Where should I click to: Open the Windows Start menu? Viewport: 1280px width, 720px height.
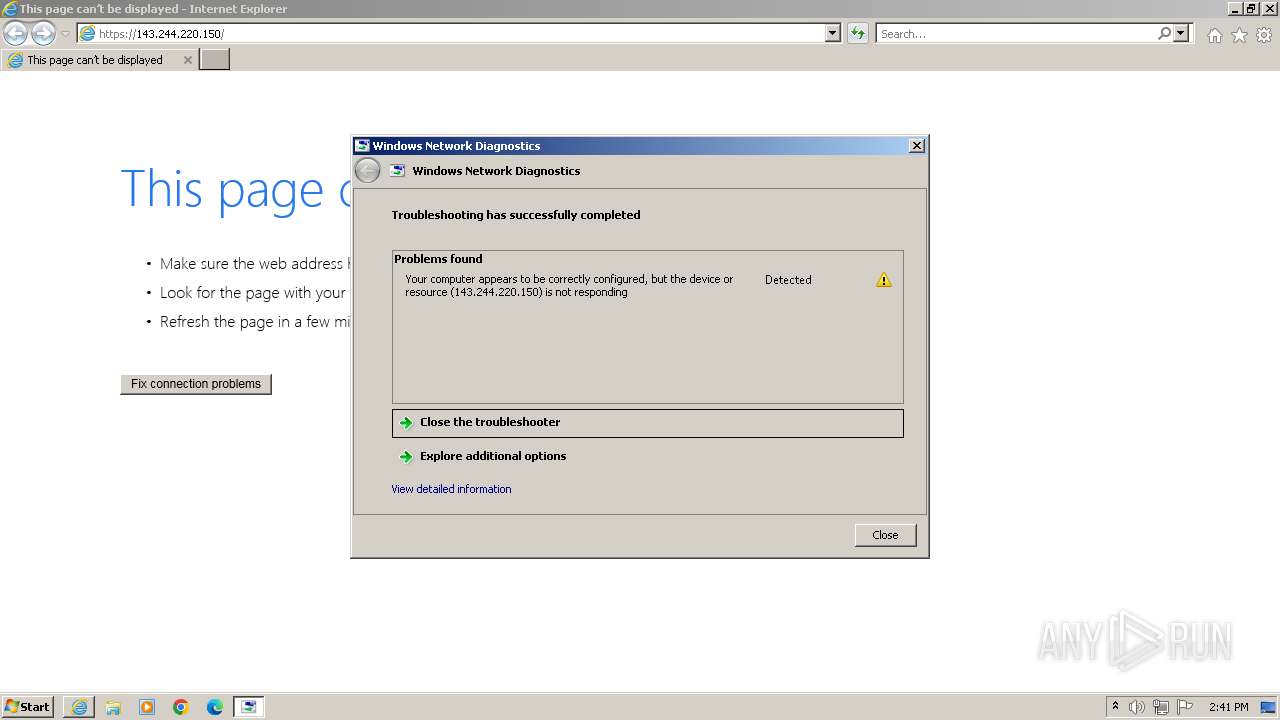point(27,707)
